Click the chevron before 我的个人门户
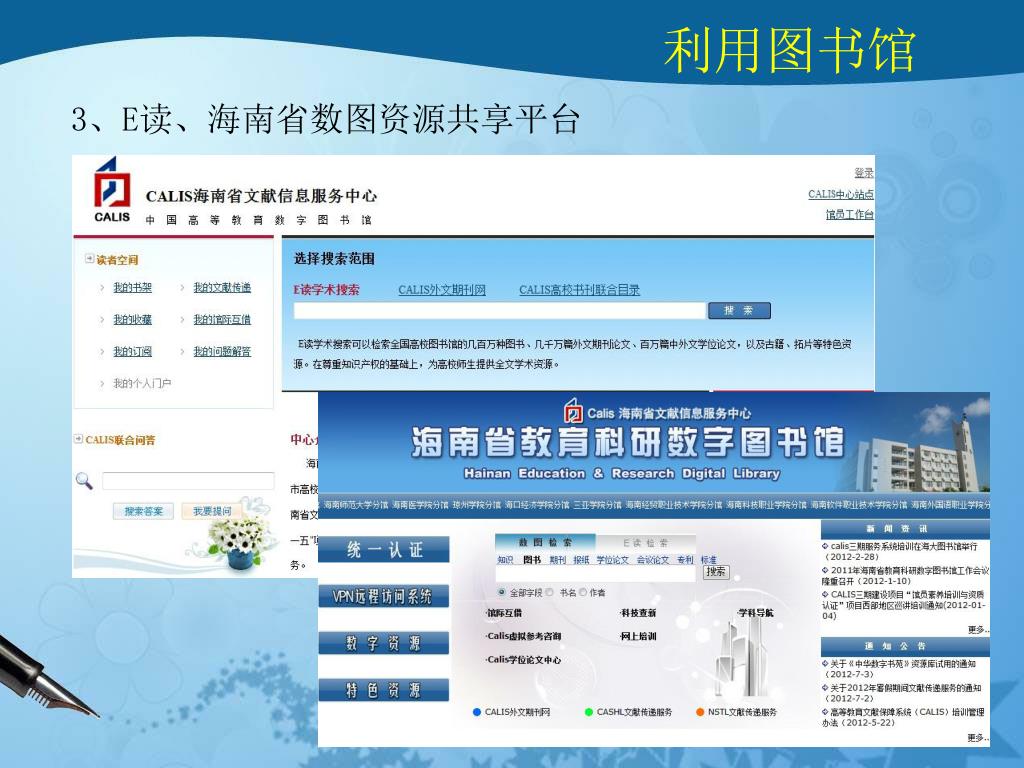Screen dimensions: 1024x768 pyautogui.click(x=102, y=383)
